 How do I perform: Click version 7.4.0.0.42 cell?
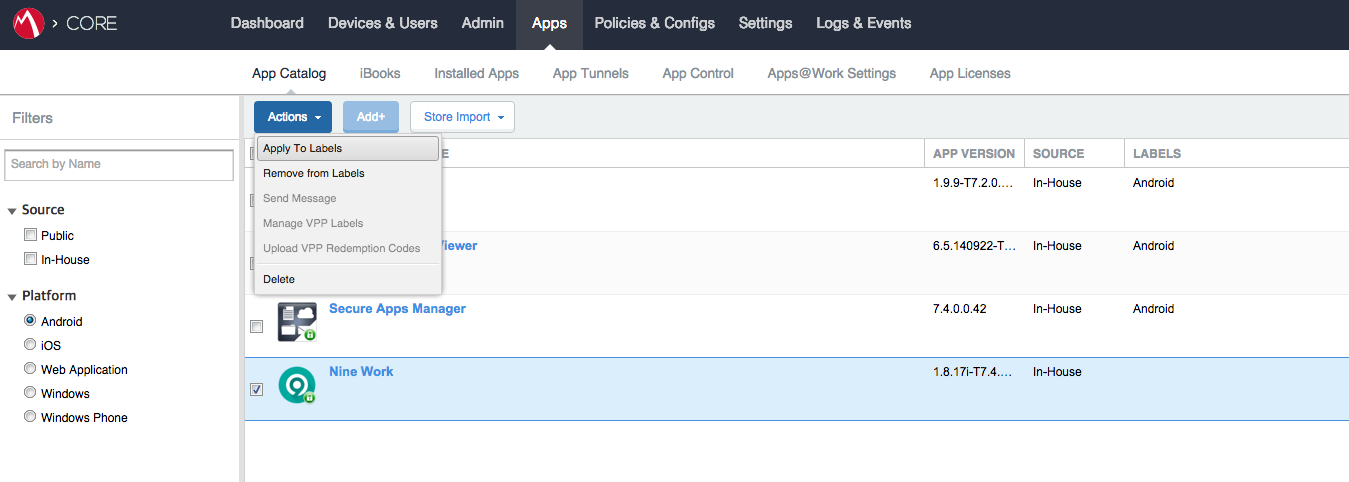(x=960, y=309)
